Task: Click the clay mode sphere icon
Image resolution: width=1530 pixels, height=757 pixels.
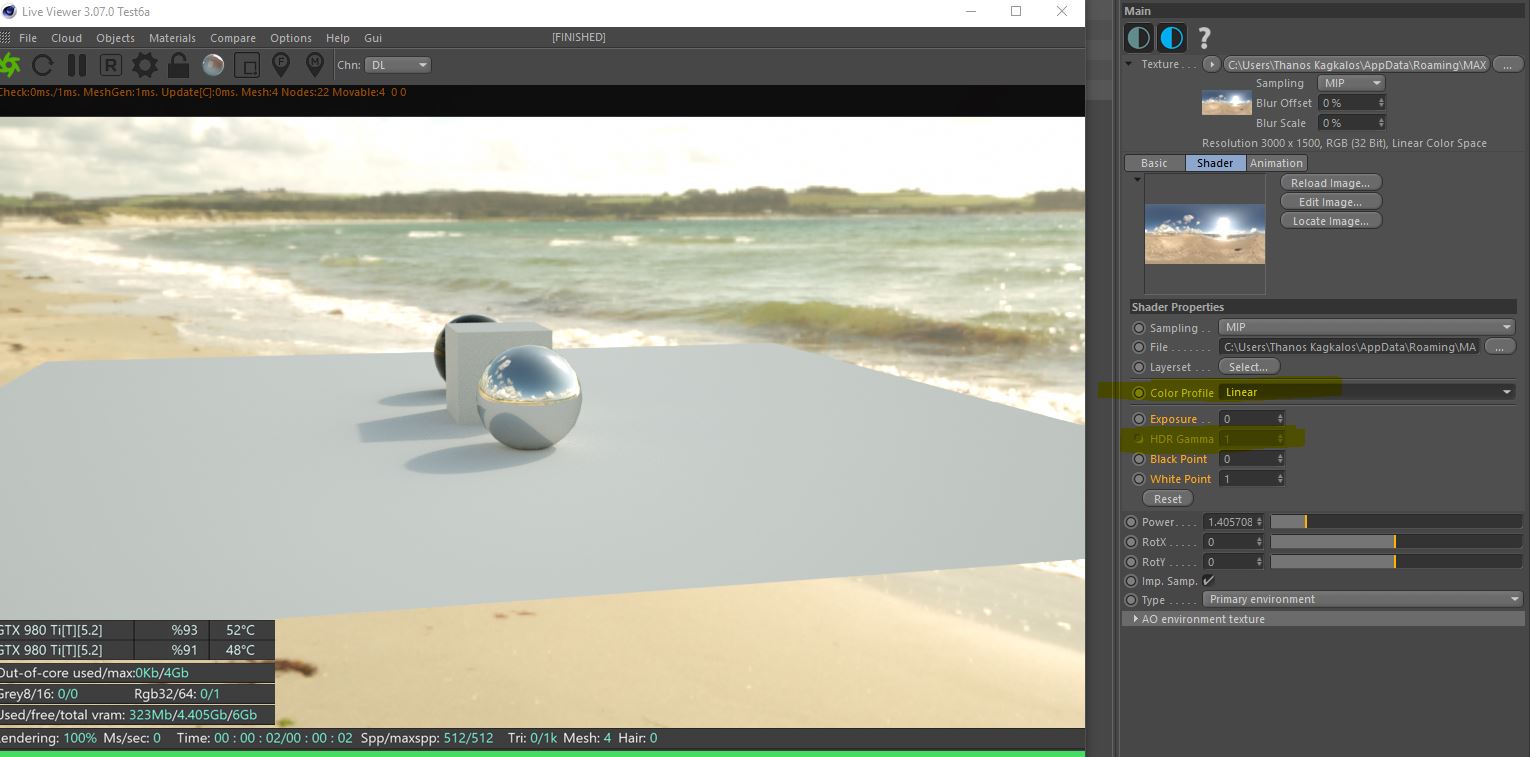Action: 213,65
